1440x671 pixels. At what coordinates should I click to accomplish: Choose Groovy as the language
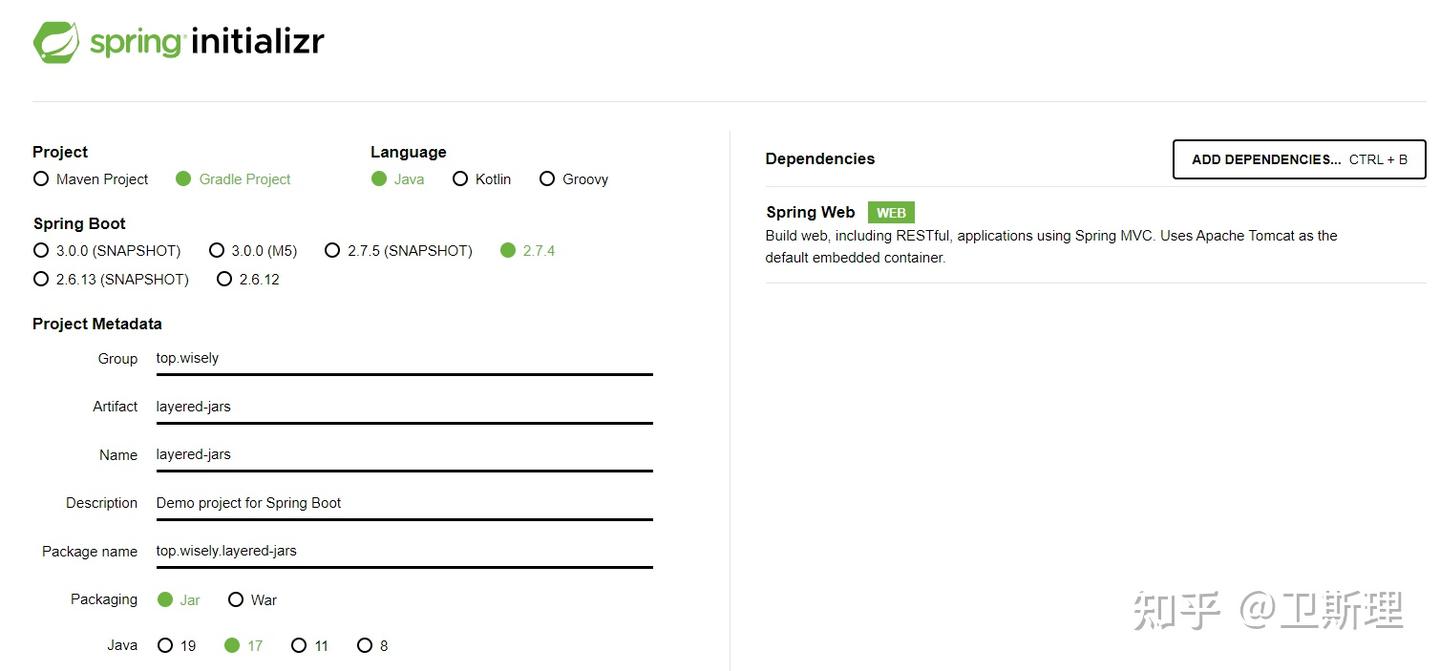click(547, 178)
